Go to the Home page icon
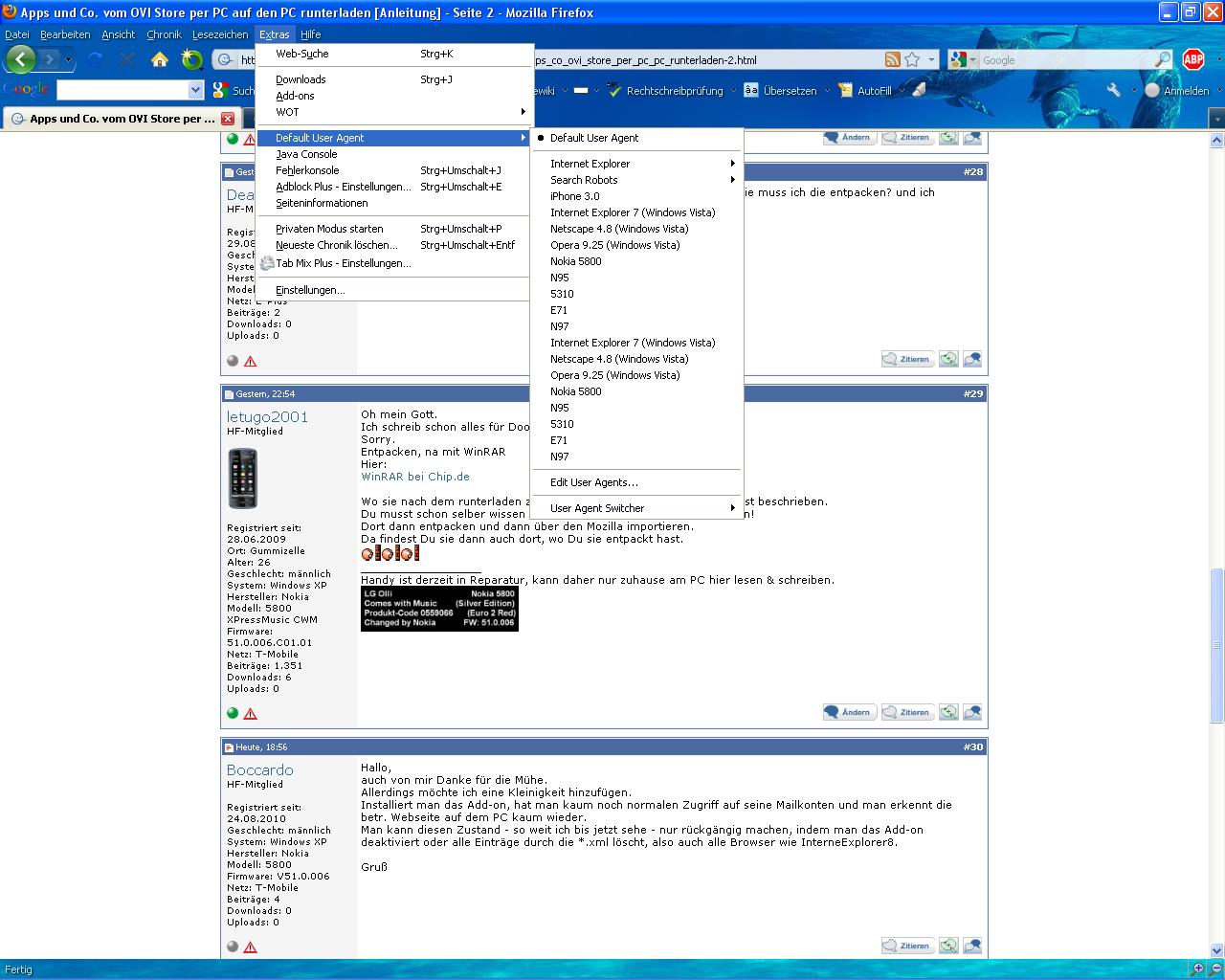Viewport: 1225px width, 980px height. point(160,59)
